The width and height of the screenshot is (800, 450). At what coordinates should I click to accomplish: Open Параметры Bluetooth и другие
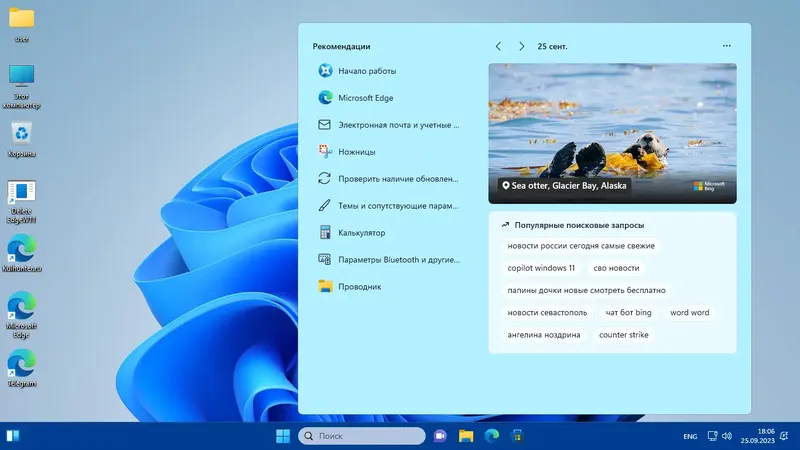pos(388,260)
